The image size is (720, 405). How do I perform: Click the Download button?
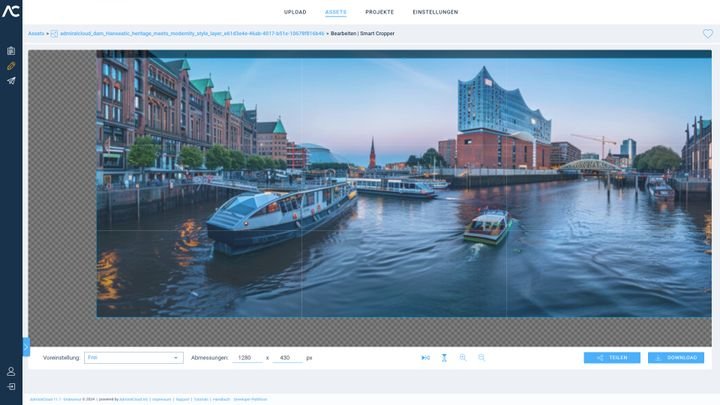[x=676, y=358]
